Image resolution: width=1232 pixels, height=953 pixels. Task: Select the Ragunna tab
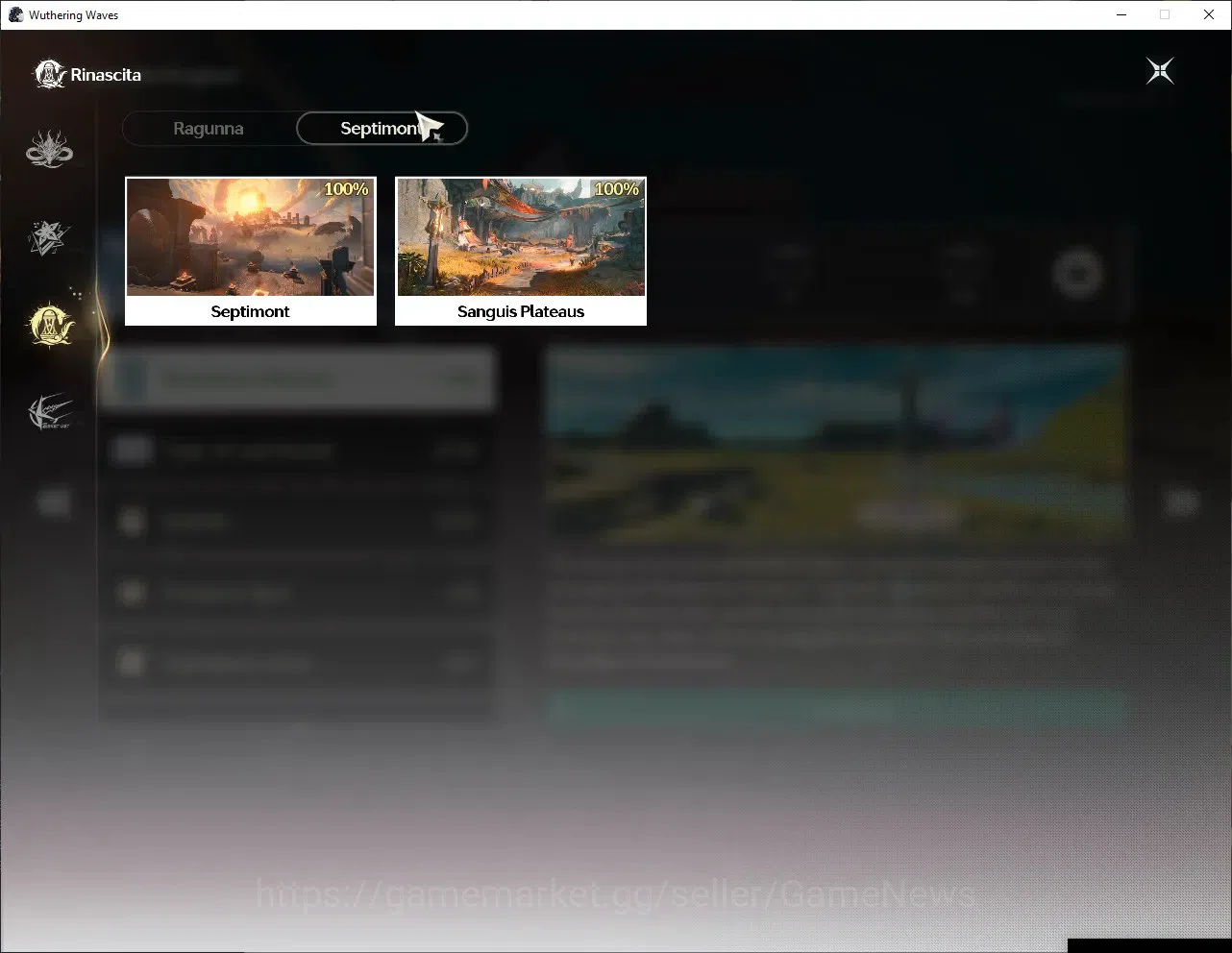pyautogui.click(x=209, y=129)
